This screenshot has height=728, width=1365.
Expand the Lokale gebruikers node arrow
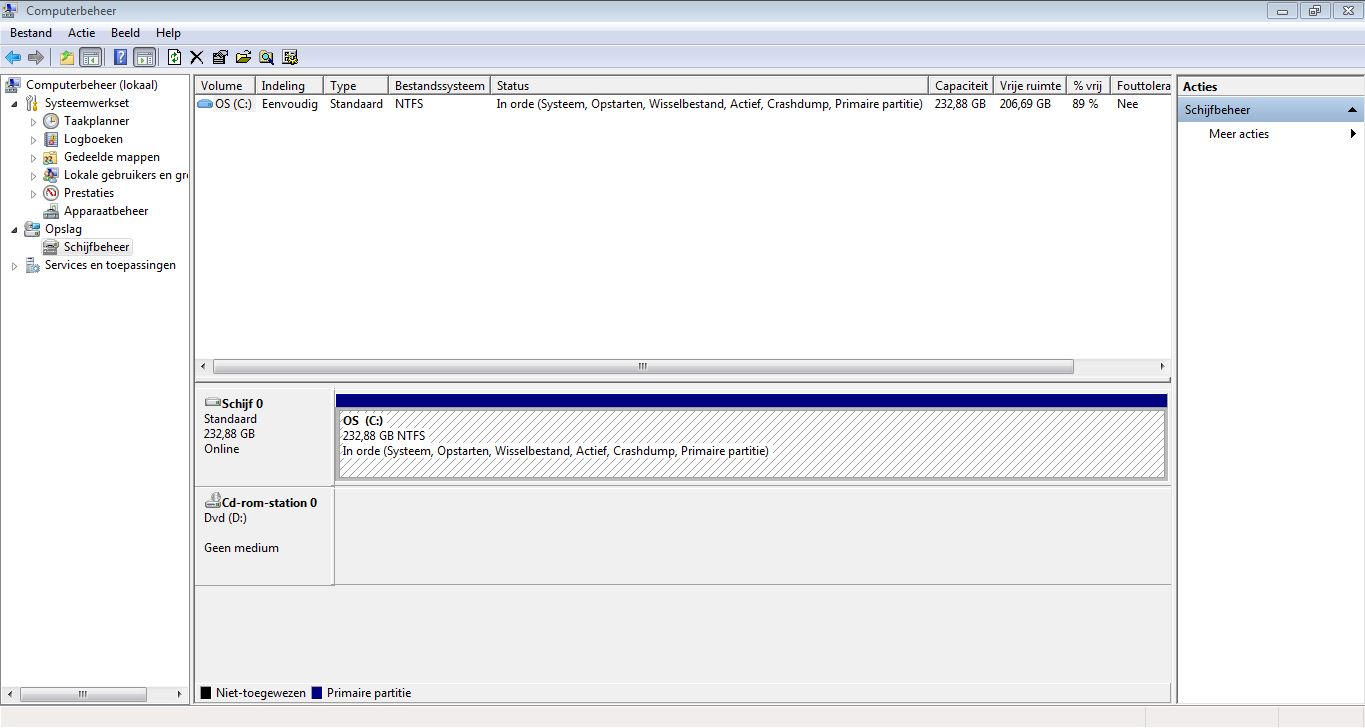coord(33,176)
